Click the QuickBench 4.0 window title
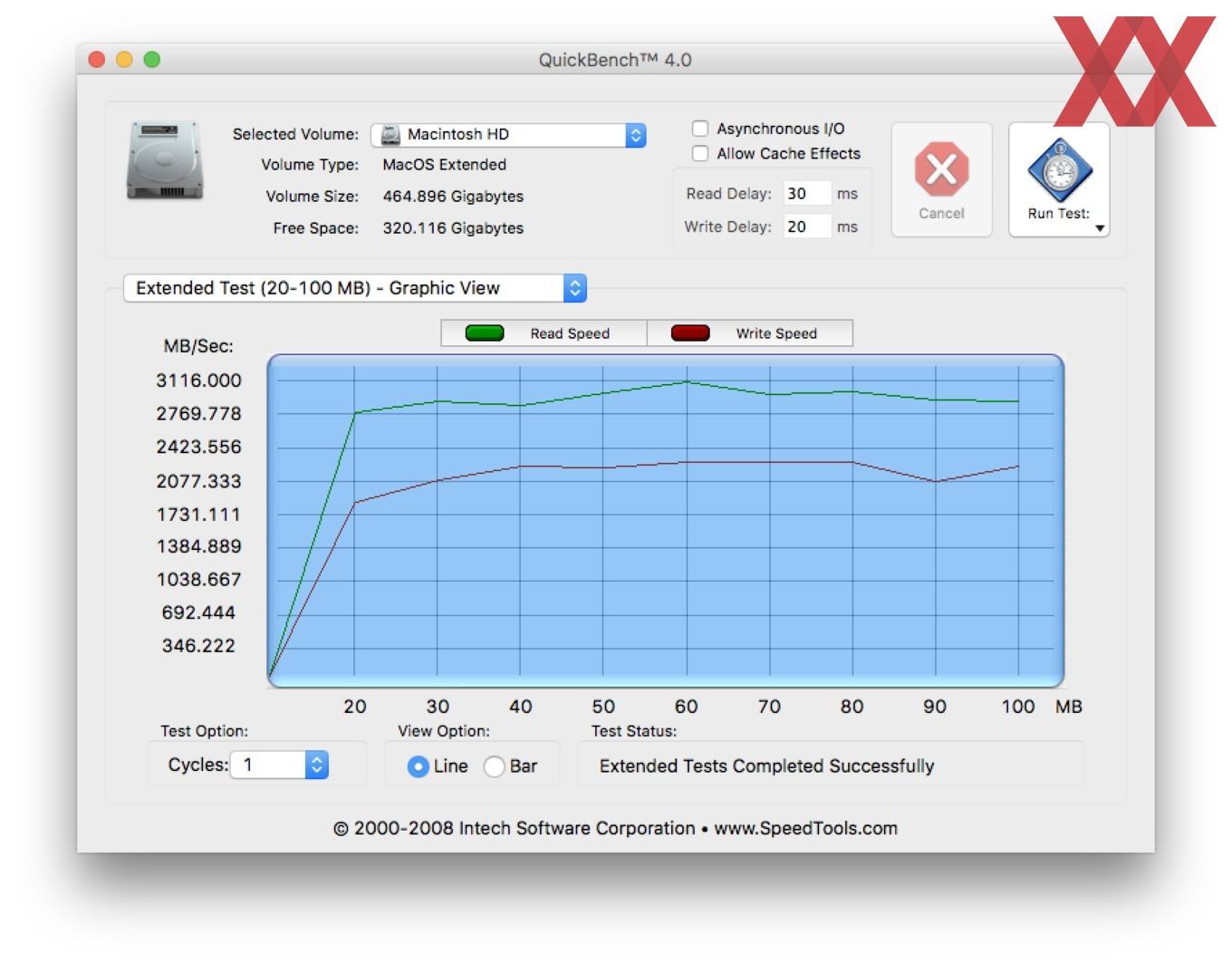This screenshot has width=1232, height=963. [x=615, y=60]
